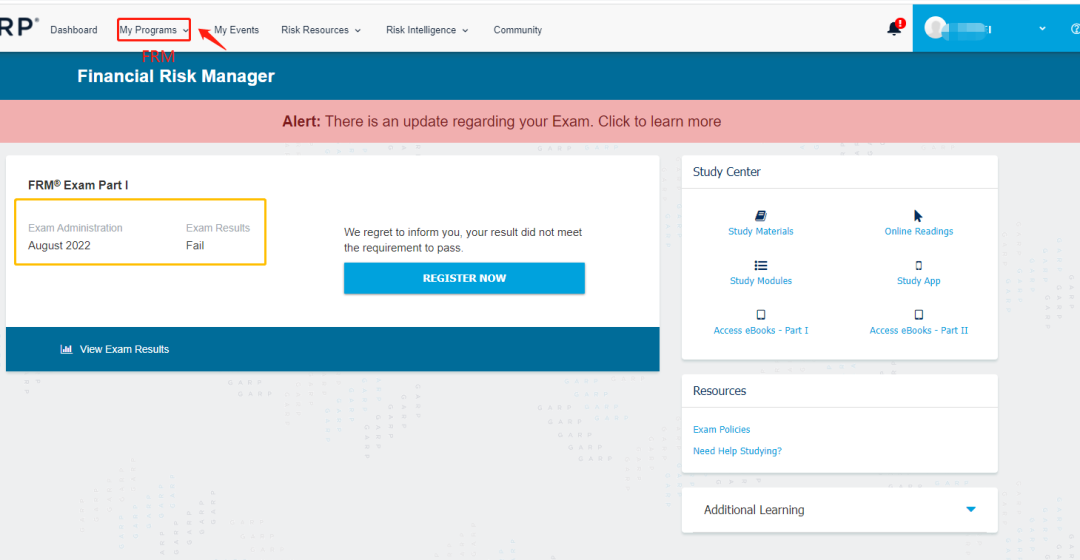
Task: Open the My Programs dropdown menu
Action: (x=154, y=30)
